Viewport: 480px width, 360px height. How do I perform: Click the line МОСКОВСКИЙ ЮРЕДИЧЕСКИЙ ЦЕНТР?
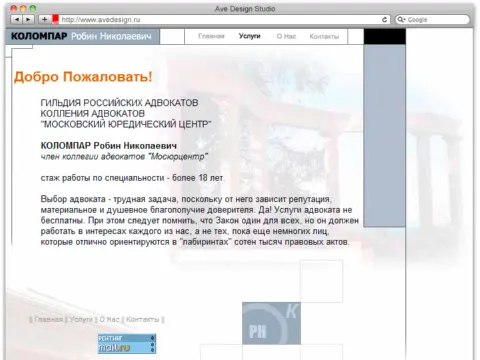(126, 124)
